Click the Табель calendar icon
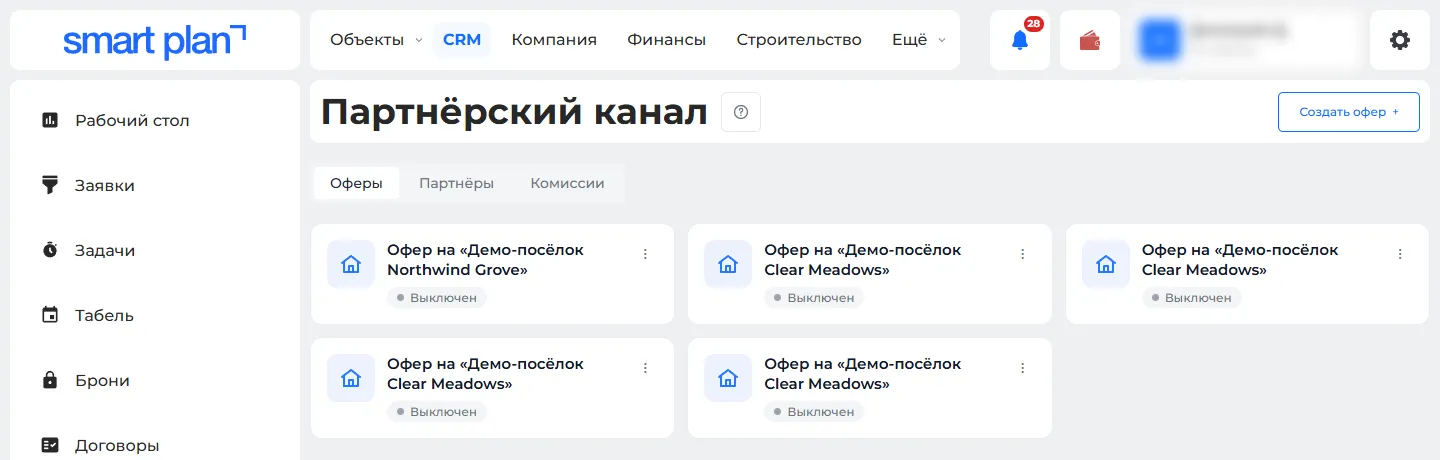The width and height of the screenshot is (1440, 460). 50,315
